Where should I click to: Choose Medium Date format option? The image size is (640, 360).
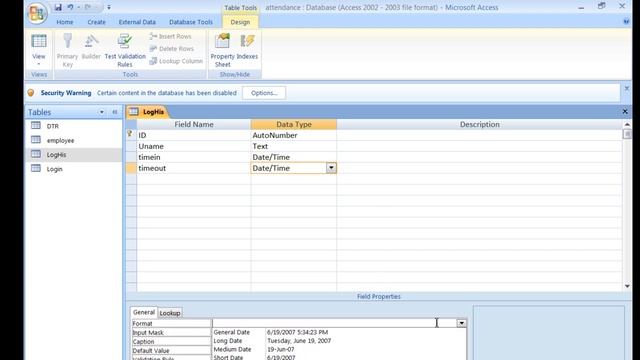click(339, 349)
